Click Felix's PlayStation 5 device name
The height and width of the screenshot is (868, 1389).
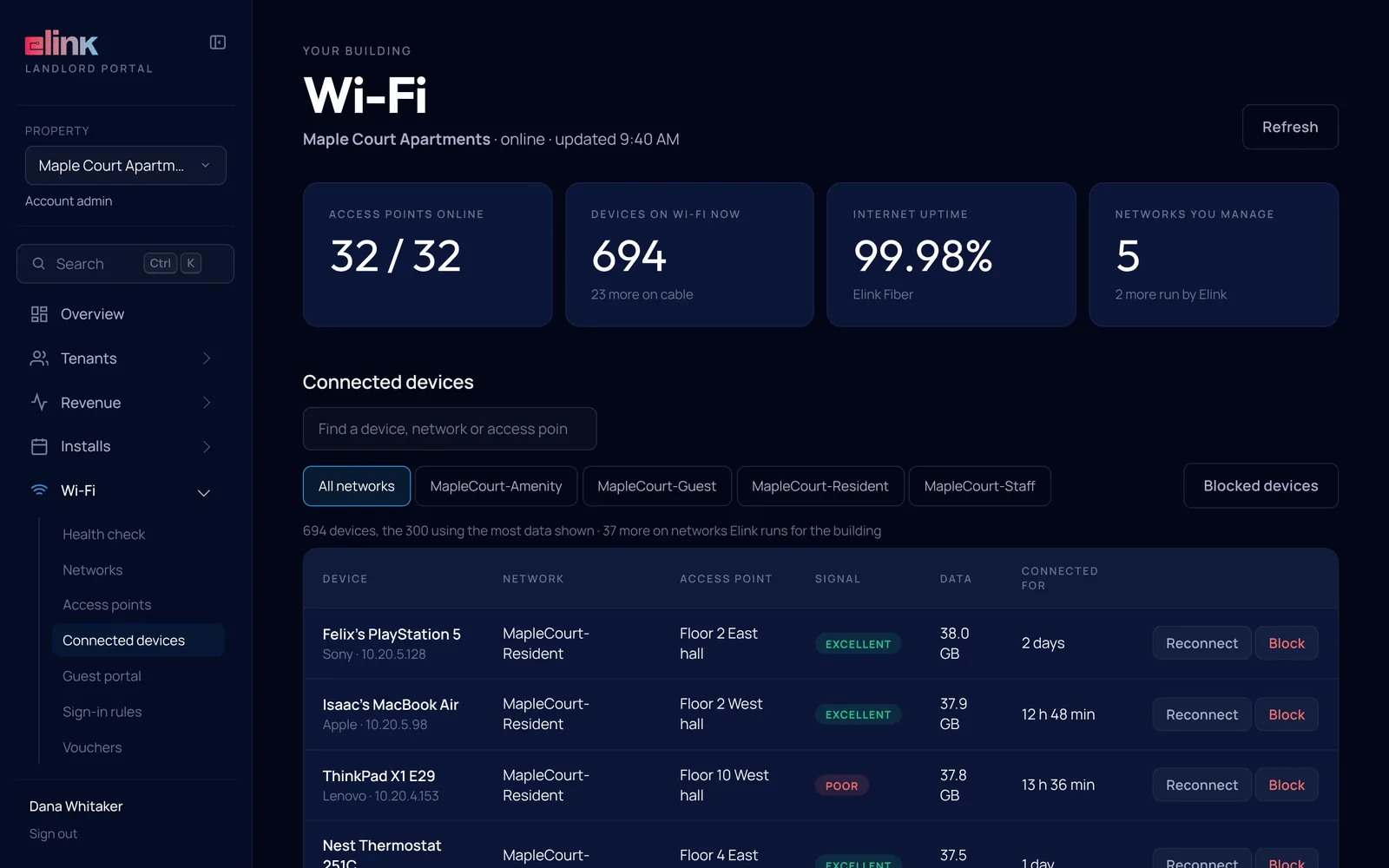pyautogui.click(x=392, y=635)
